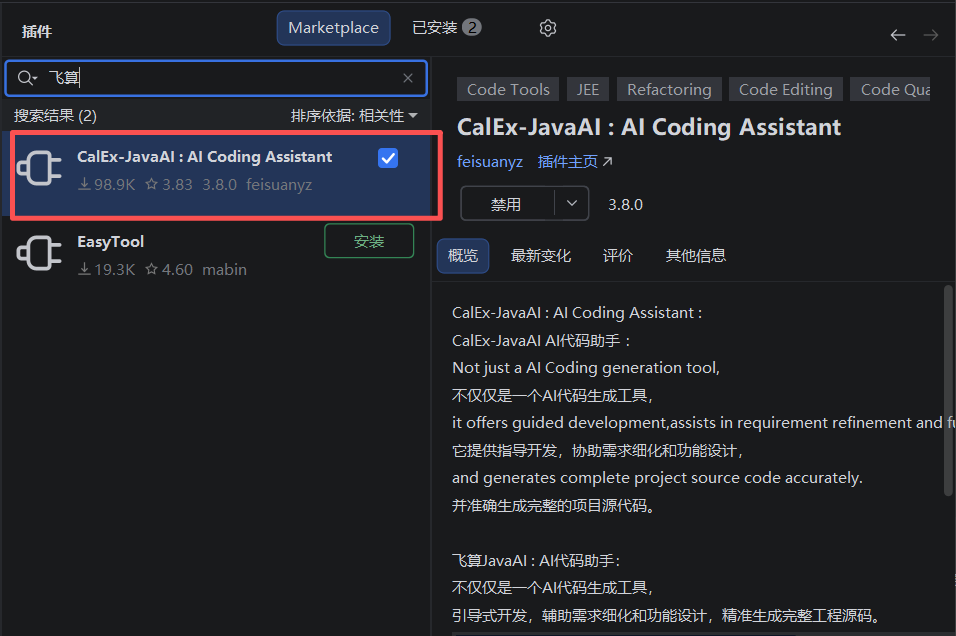Click the 19.3K downloads count
Viewport: 956px width, 636px height.
coord(107,270)
